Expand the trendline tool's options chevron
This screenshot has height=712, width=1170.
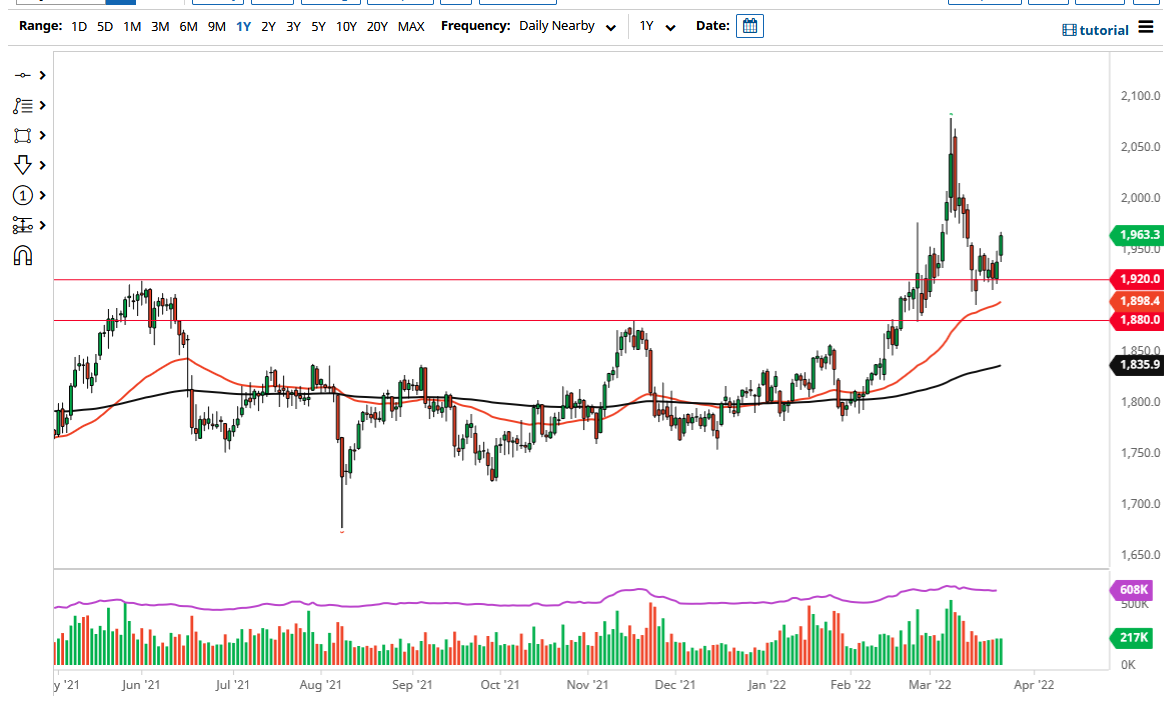tap(40, 75)
